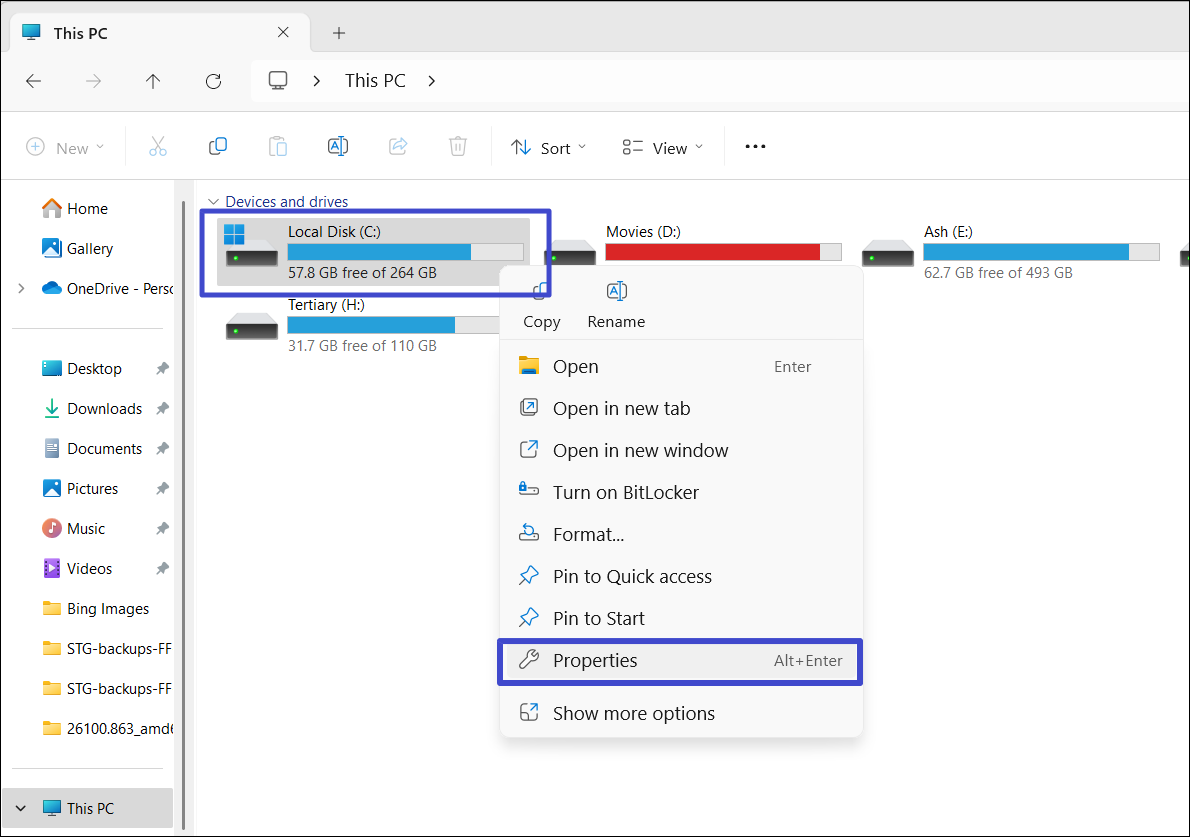Add a new tab with plus button

339,33
